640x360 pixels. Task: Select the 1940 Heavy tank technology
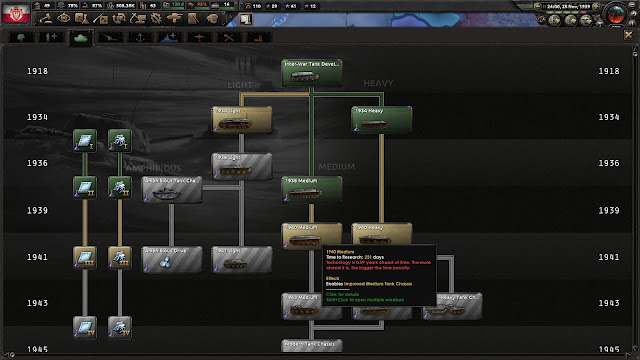coord(382,233)
